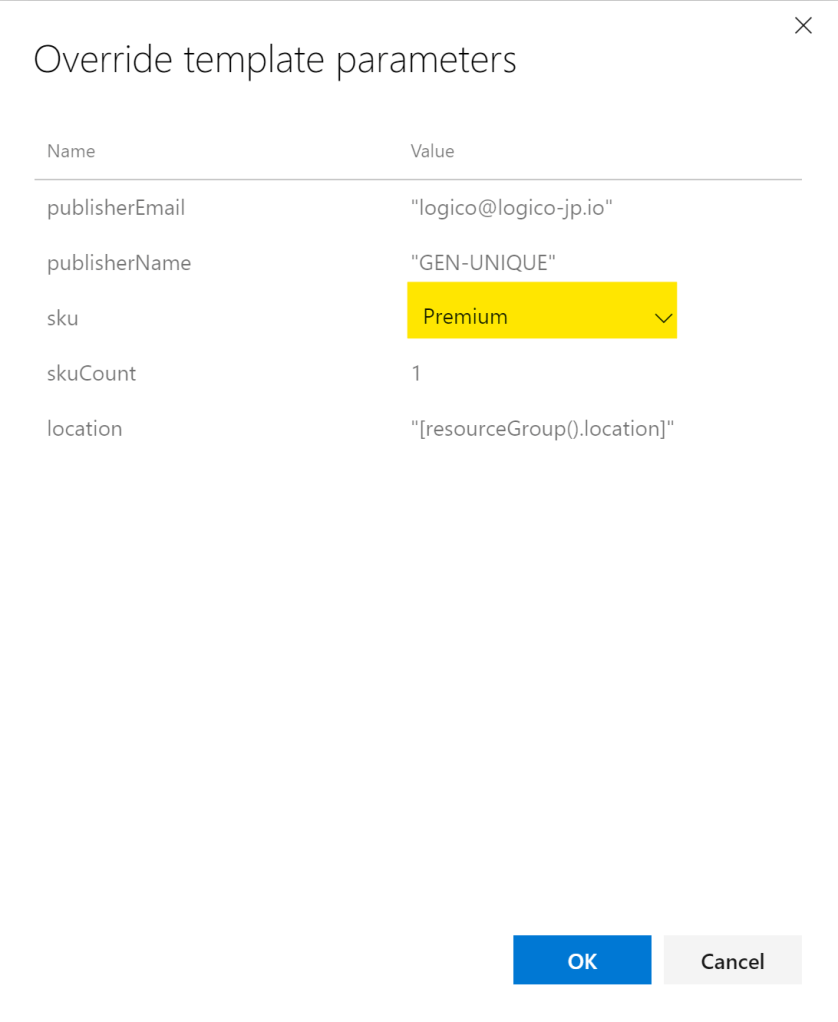Click the Name column header
The image size is (838, 1022).
71,151
